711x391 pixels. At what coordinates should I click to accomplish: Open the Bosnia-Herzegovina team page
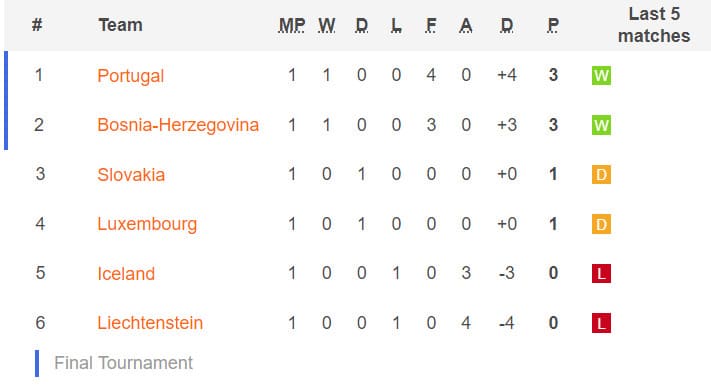click(x=178, y=125)
